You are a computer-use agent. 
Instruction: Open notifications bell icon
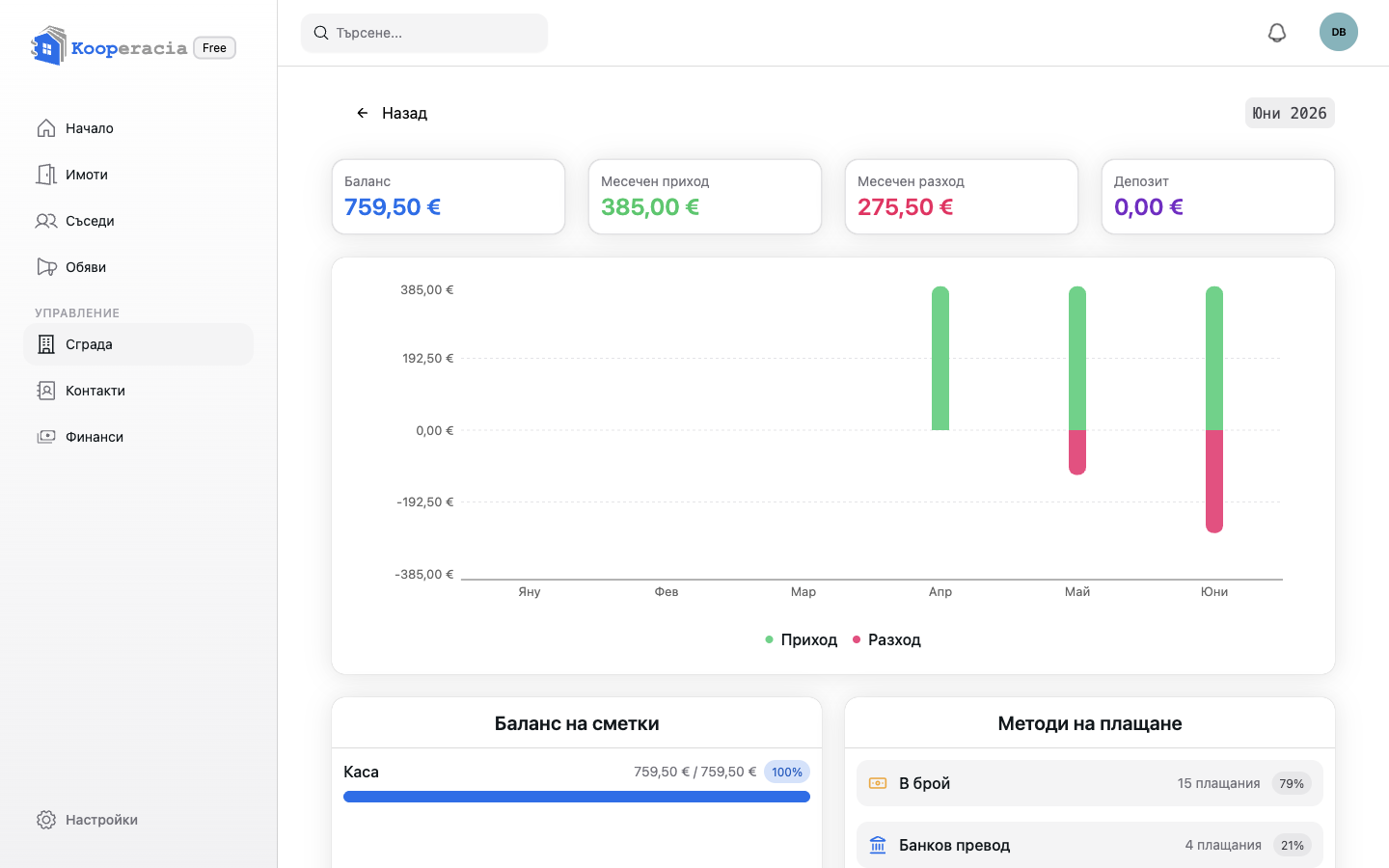point(1277,33)
